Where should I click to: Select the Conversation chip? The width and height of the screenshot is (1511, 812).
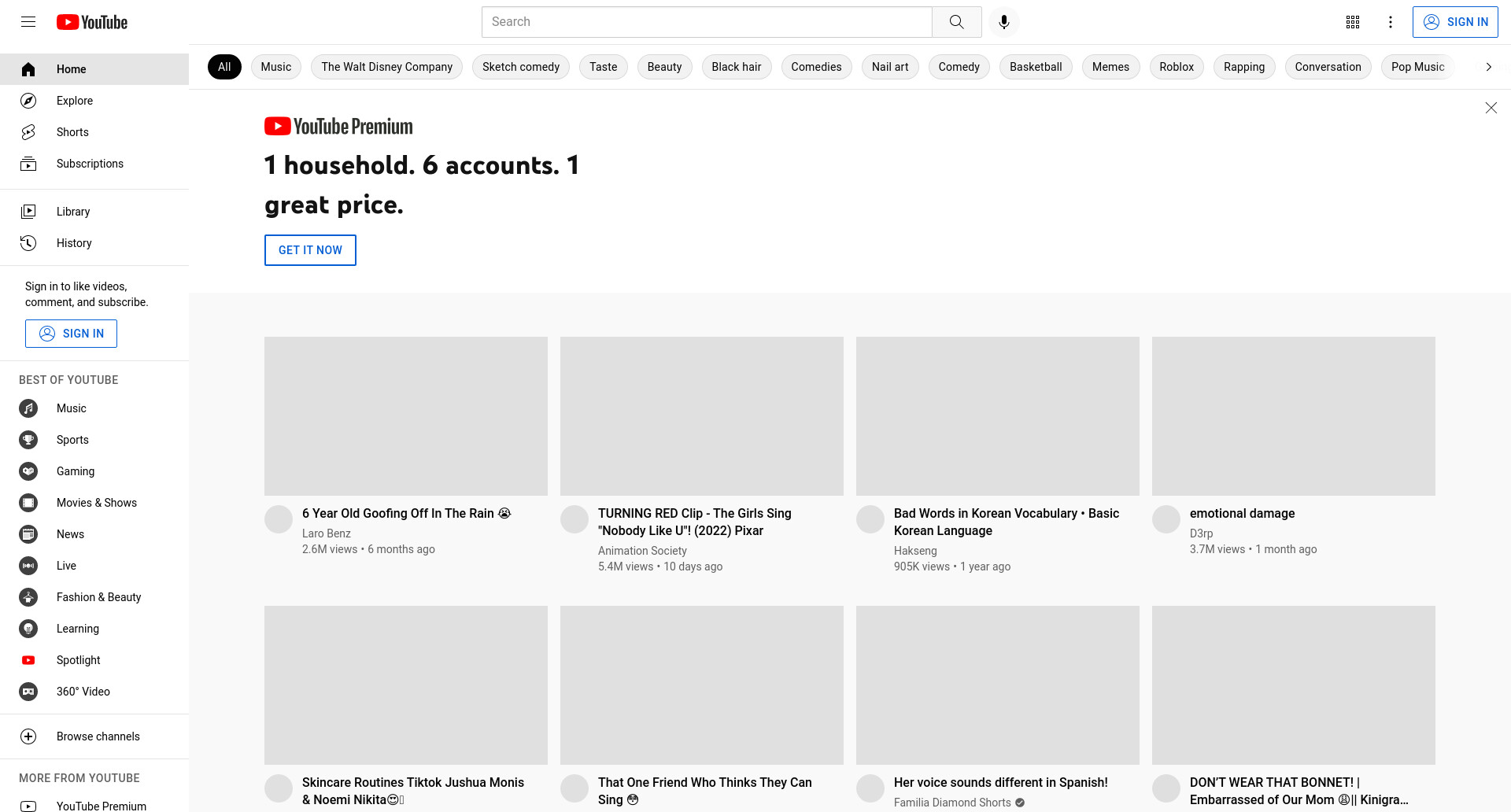click(1328, 67)
